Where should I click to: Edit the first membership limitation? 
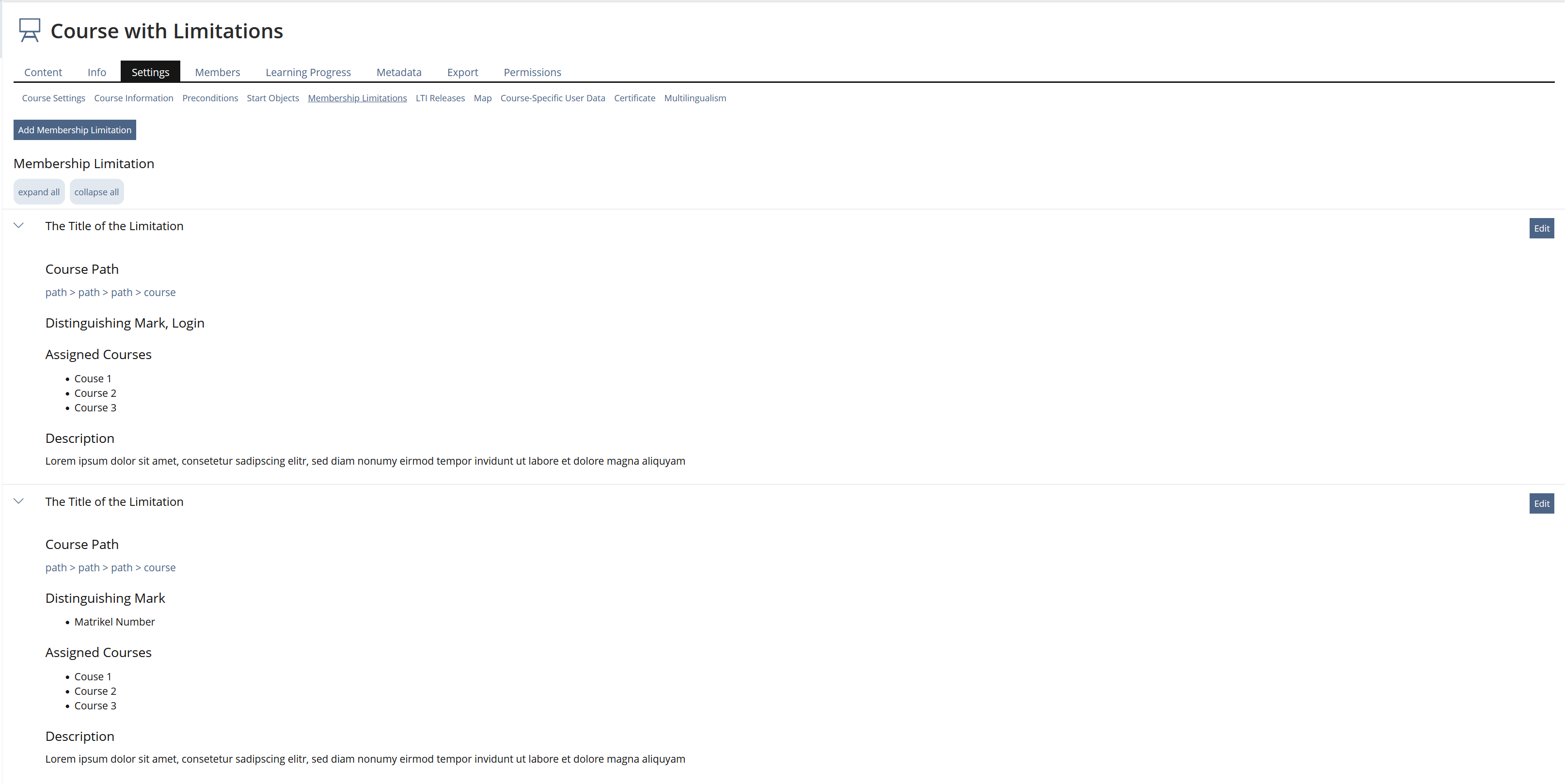[x=1541, y=228]
